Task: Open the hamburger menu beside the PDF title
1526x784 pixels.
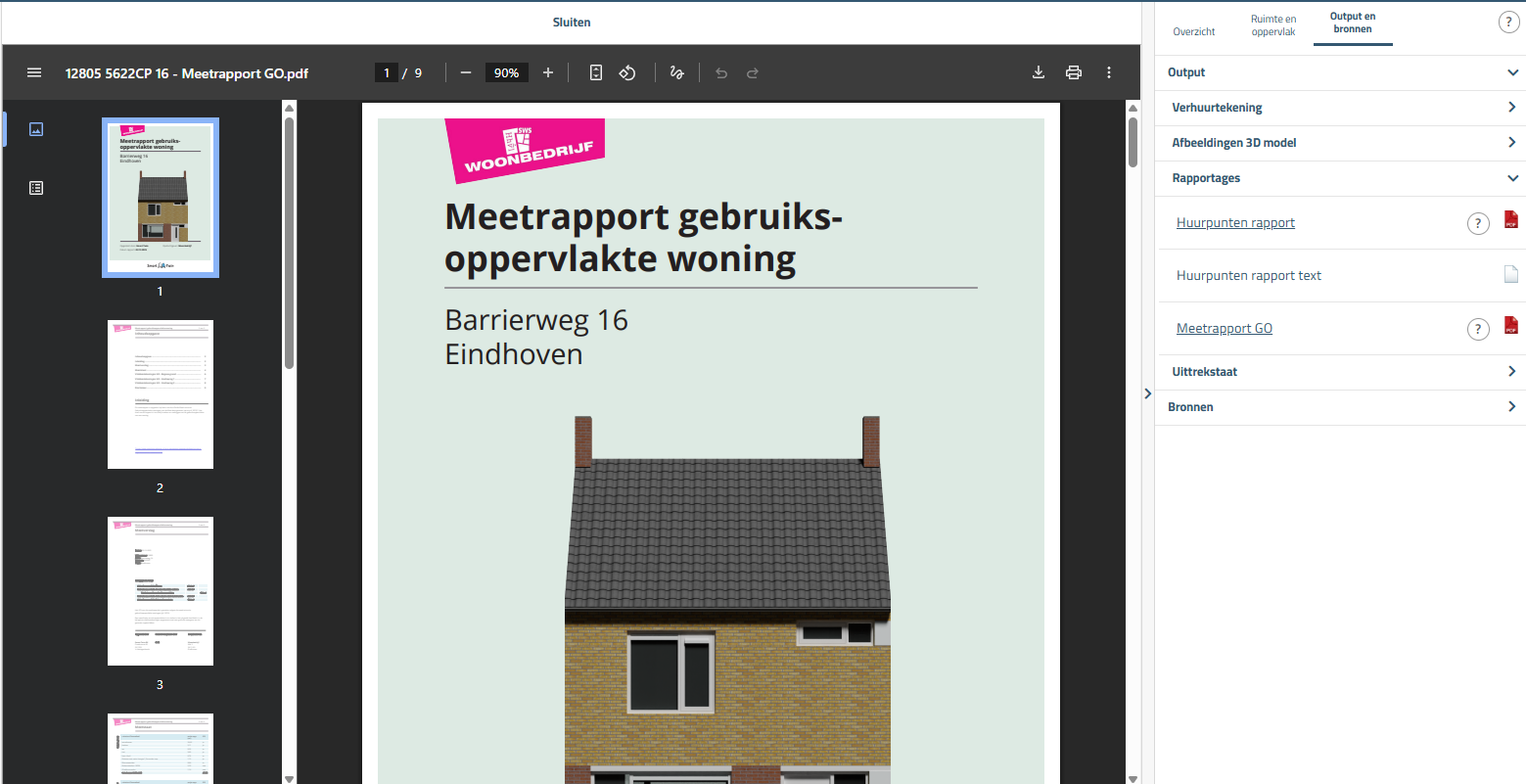Action: click(34, 72)
